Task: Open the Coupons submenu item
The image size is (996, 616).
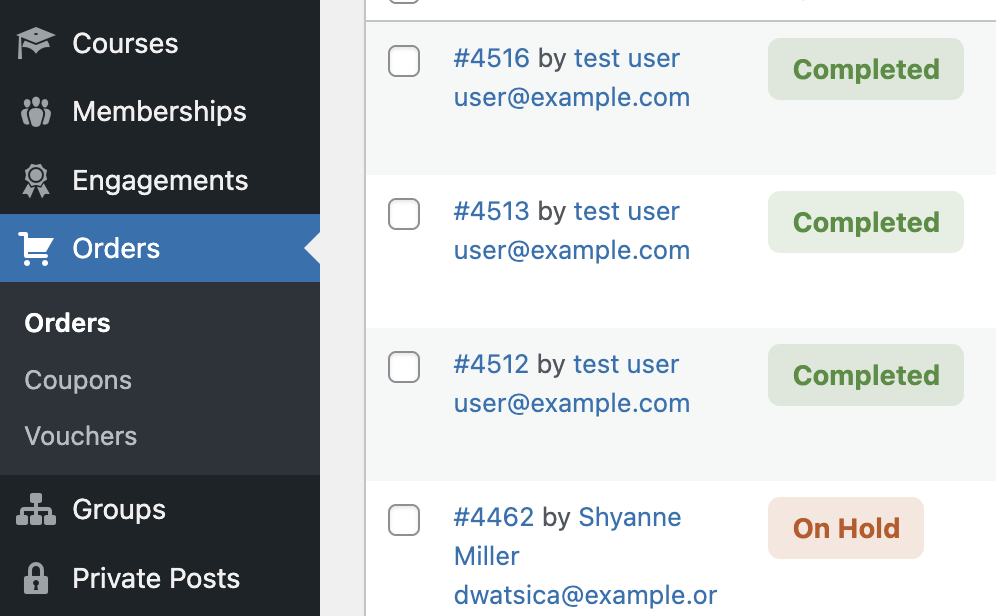Action: 78,380
